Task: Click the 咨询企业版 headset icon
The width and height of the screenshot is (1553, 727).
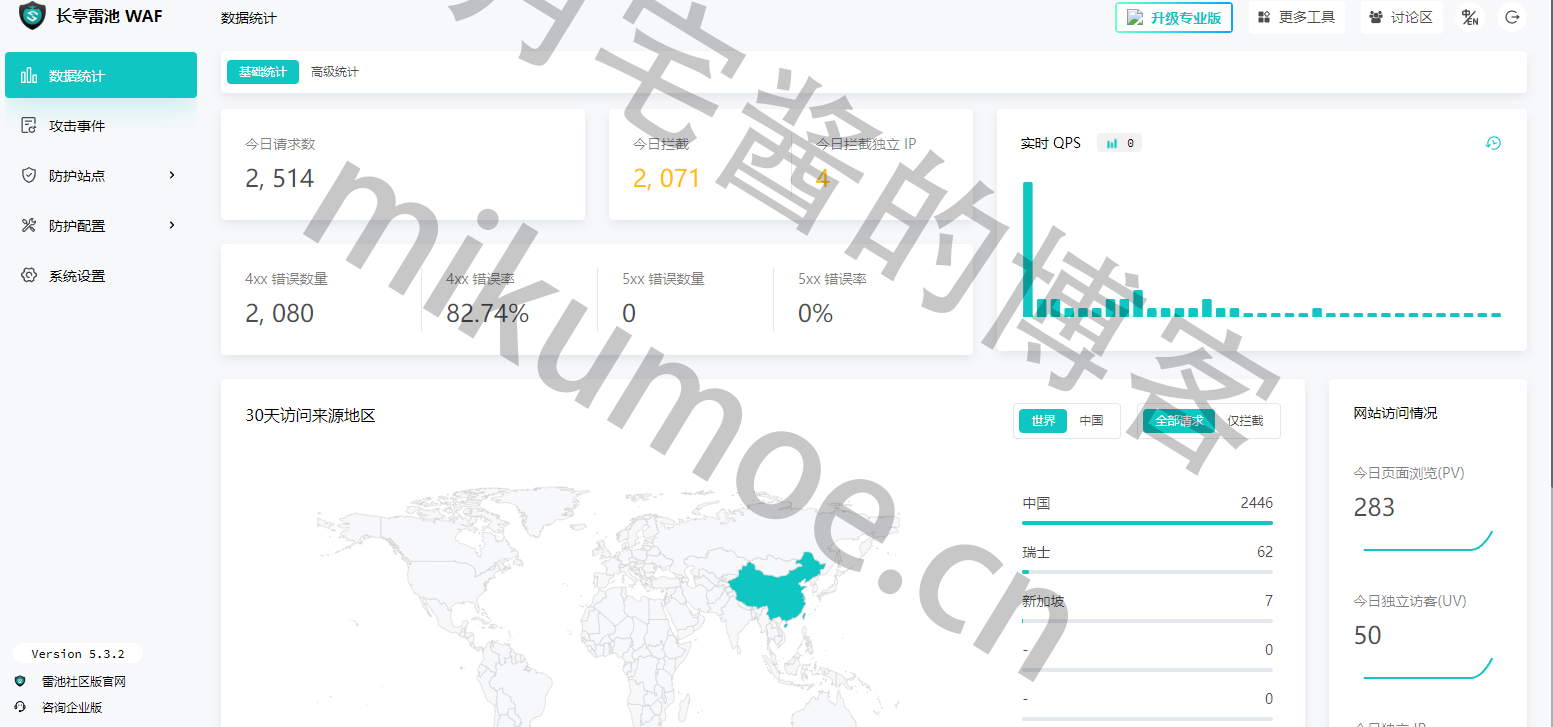Action: point(20,707)
